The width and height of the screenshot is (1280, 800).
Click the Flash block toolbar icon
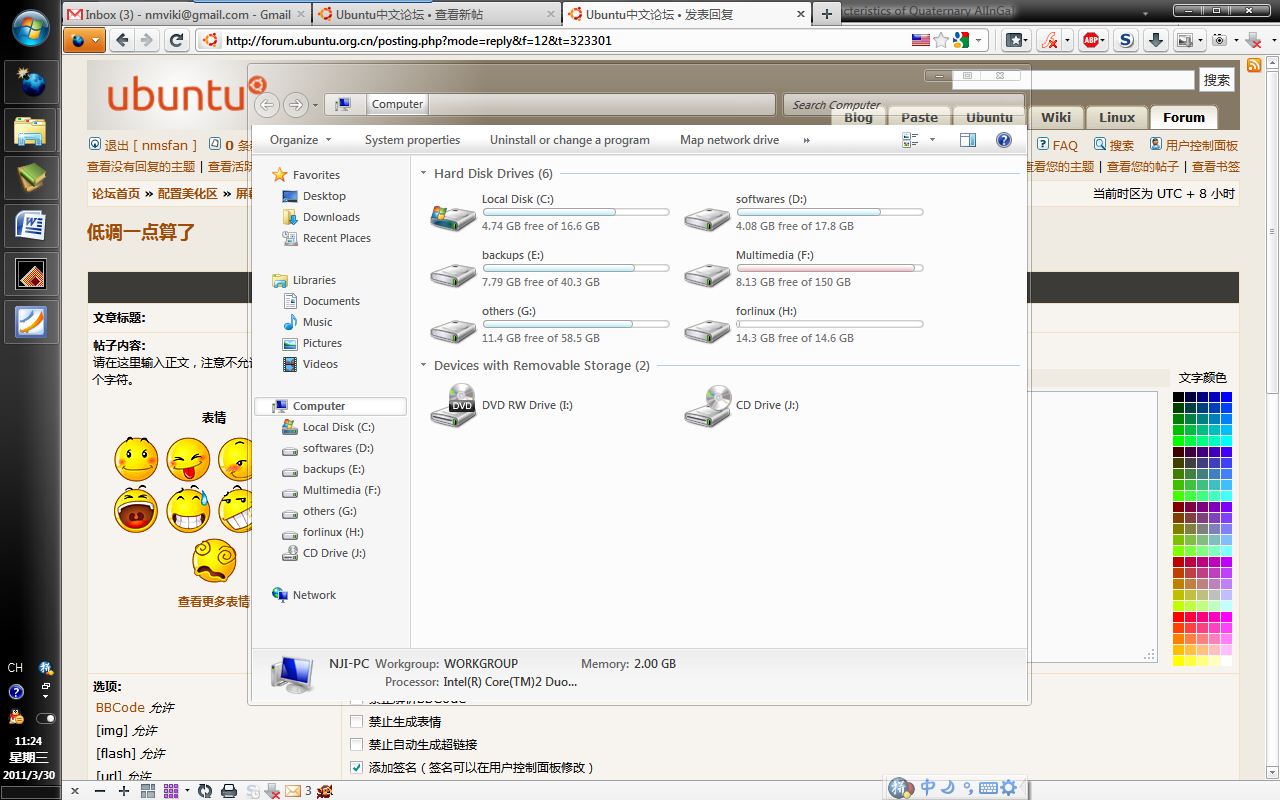pos(1047,40)
